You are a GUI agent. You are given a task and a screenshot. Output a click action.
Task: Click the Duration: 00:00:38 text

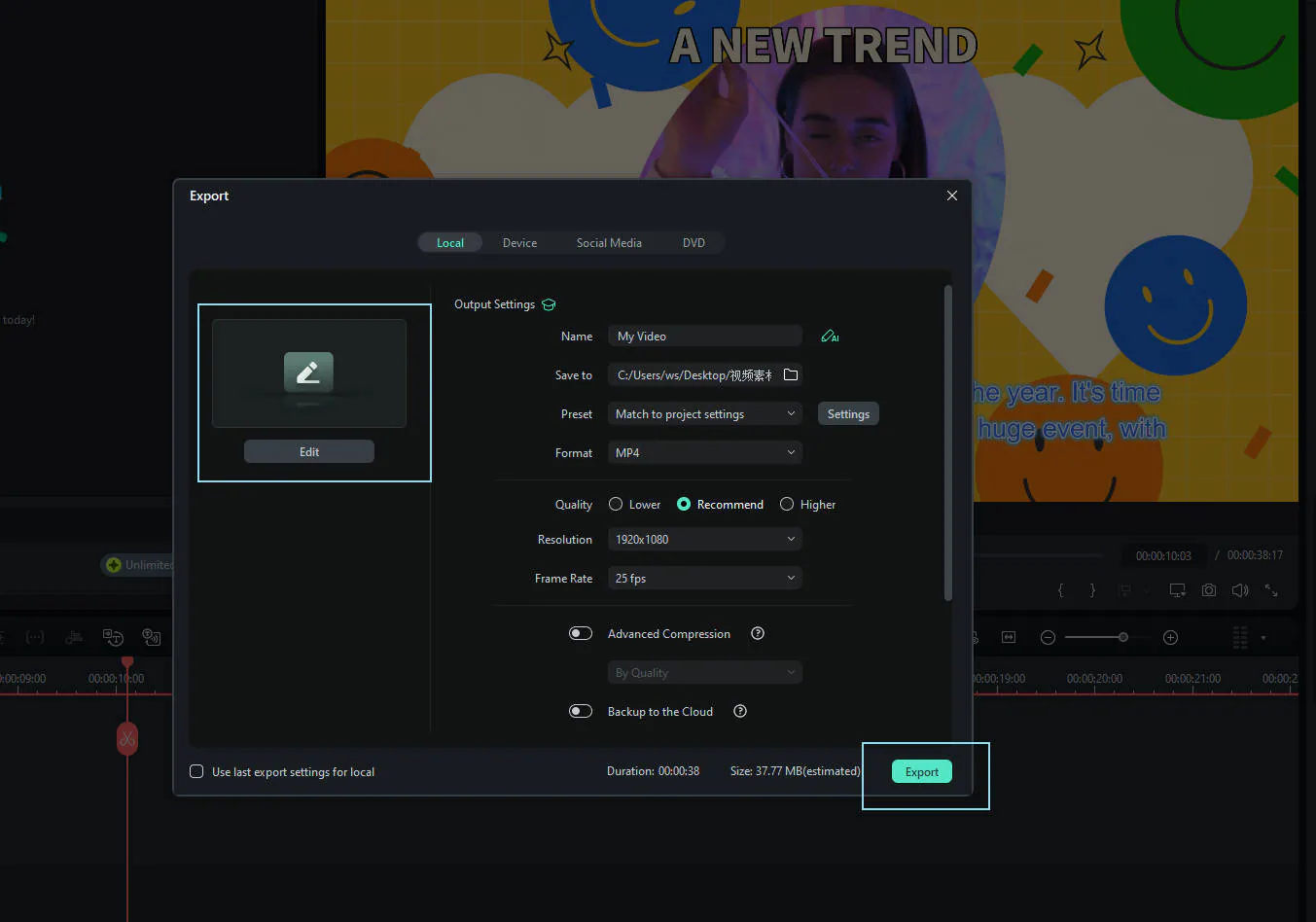coord(653,770)
